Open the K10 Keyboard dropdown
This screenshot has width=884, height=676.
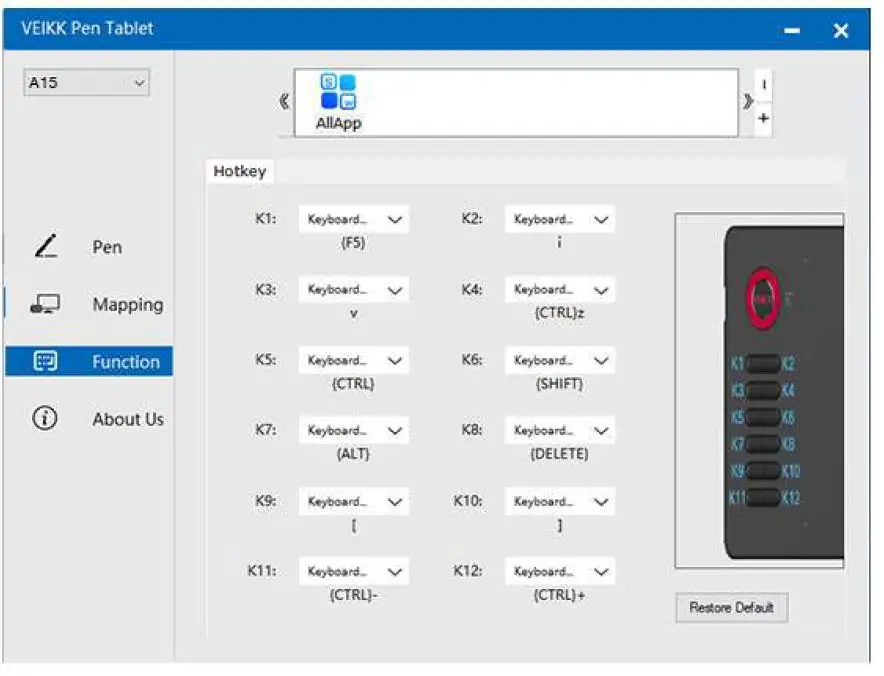(x=560, y=501)
